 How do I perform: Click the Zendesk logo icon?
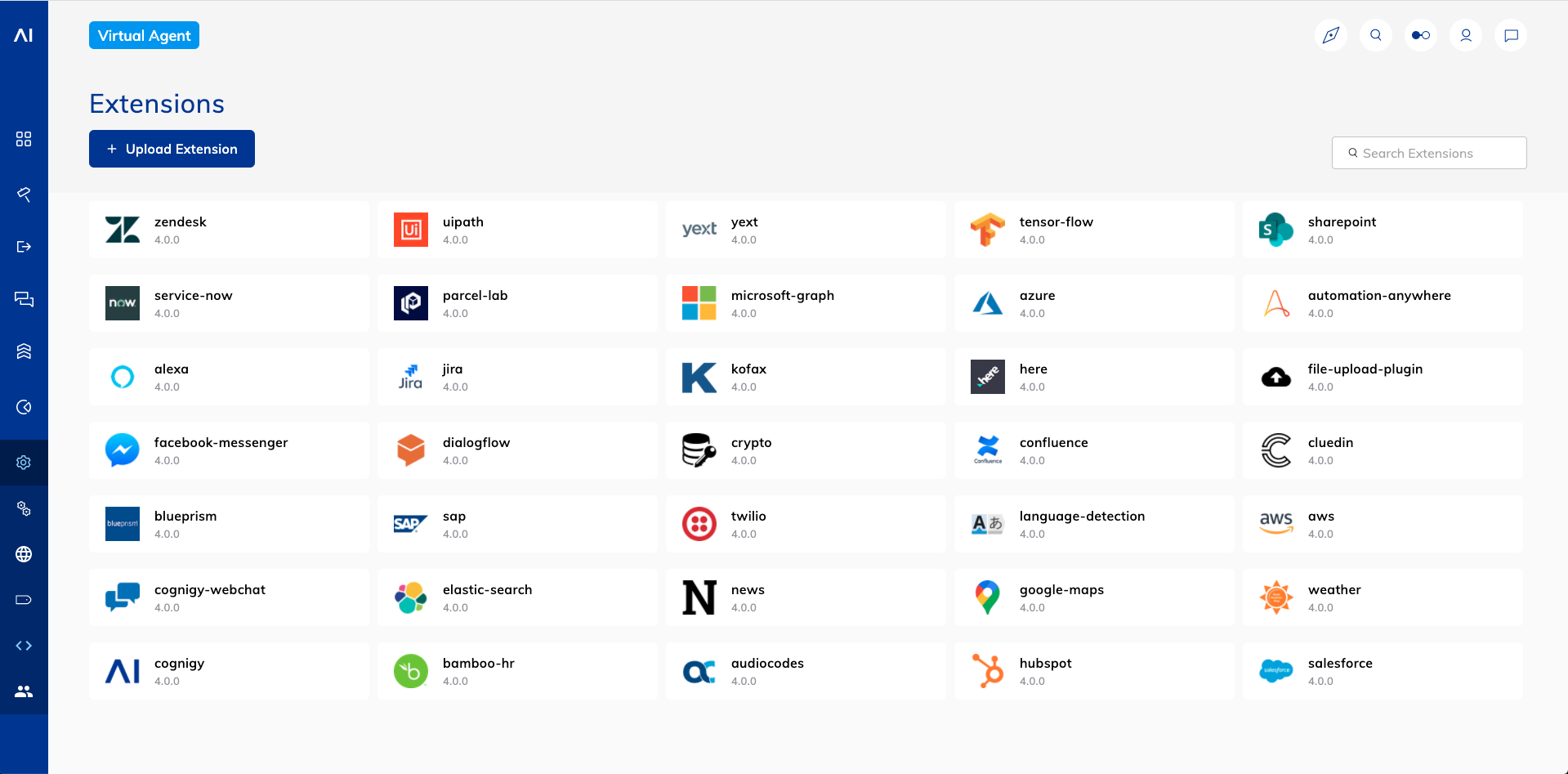coord(123,230)
